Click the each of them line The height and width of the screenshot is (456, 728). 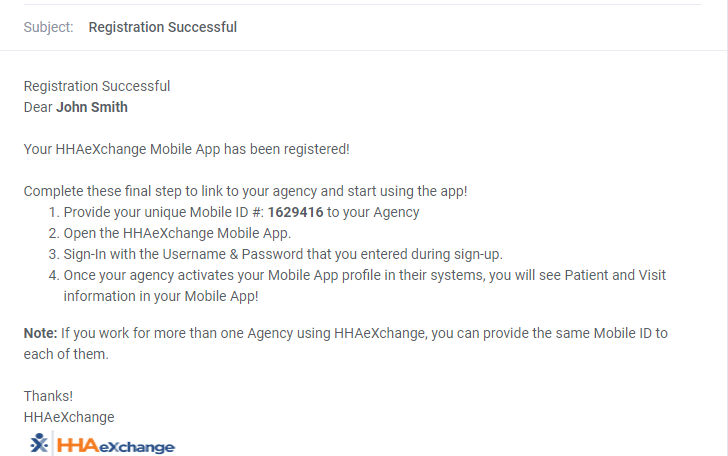[65, 353]
